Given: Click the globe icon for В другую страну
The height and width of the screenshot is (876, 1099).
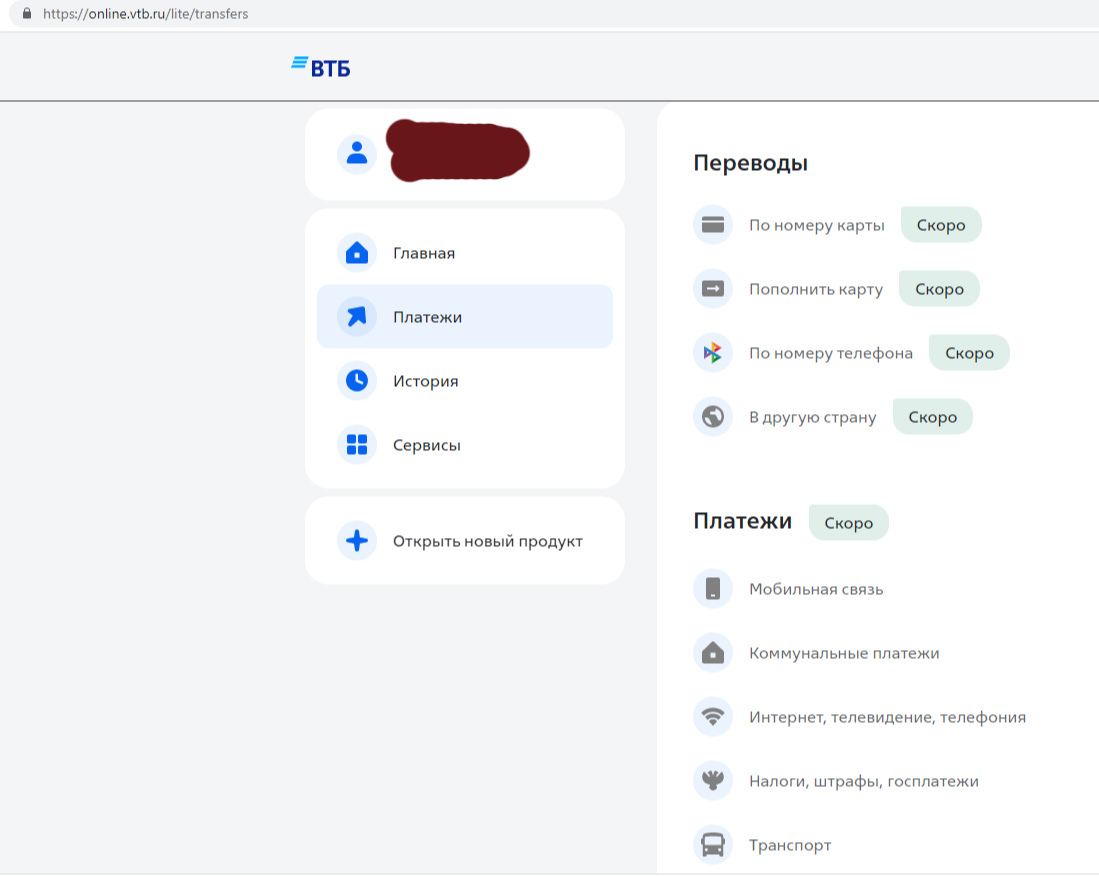Looking at the screenshot, I should (713, 417).
